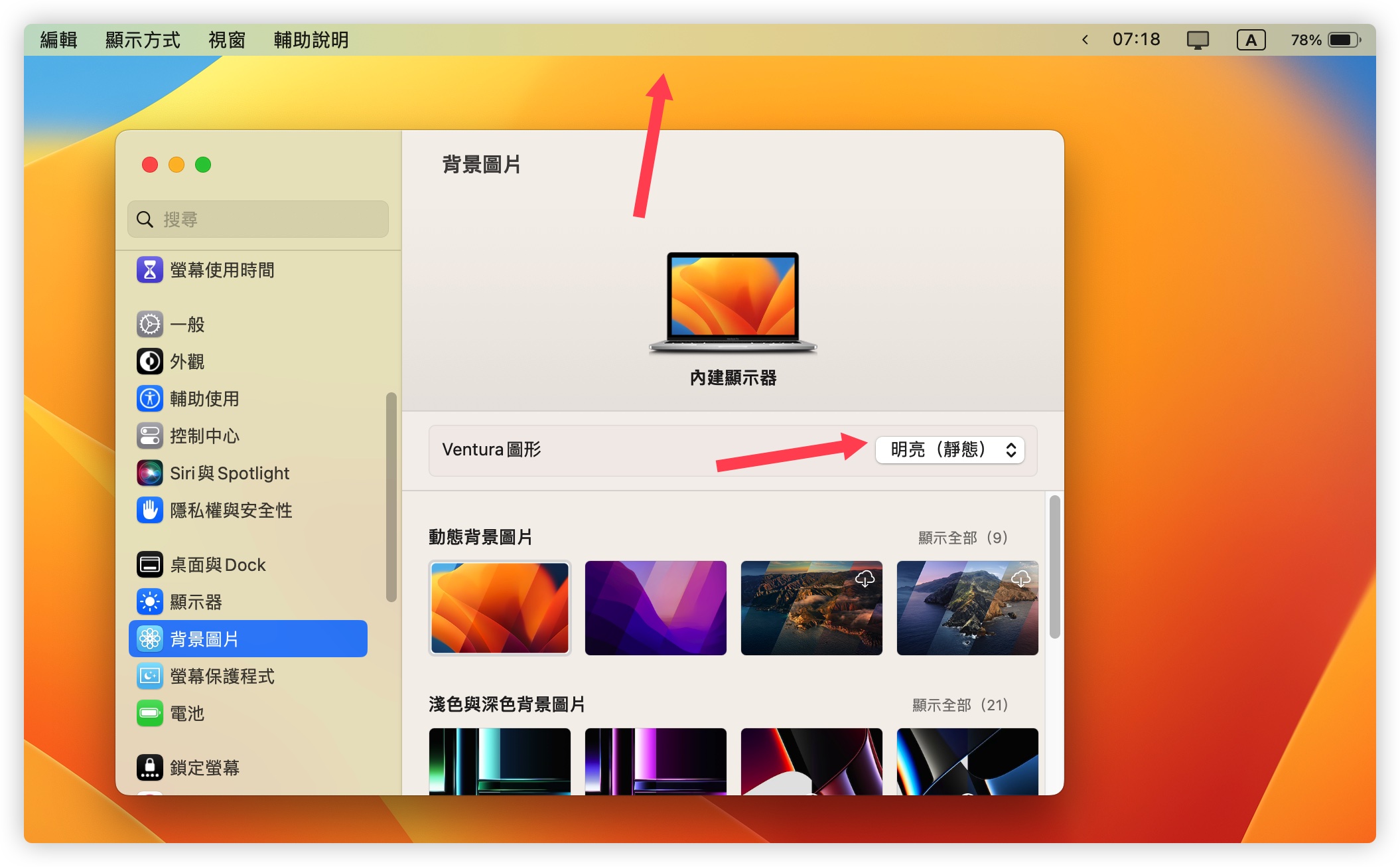The width and height of the screenshot is (1400, 867).
Task: Click the back chevron in menu bar
Action: pyautogui.click(x=1085, y=40)
